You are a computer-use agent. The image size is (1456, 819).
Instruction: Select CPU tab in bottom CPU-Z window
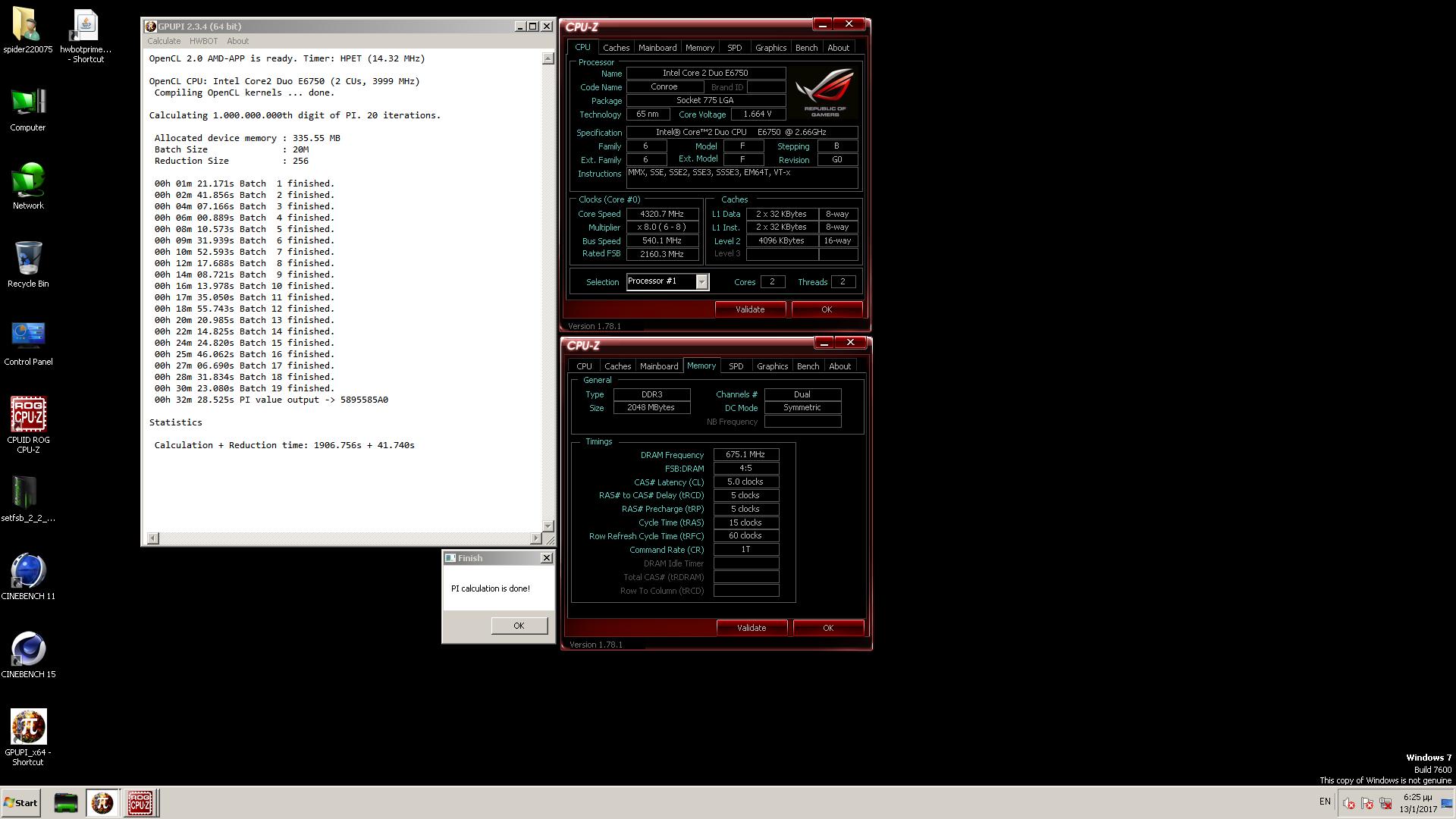tap(584, 366)
